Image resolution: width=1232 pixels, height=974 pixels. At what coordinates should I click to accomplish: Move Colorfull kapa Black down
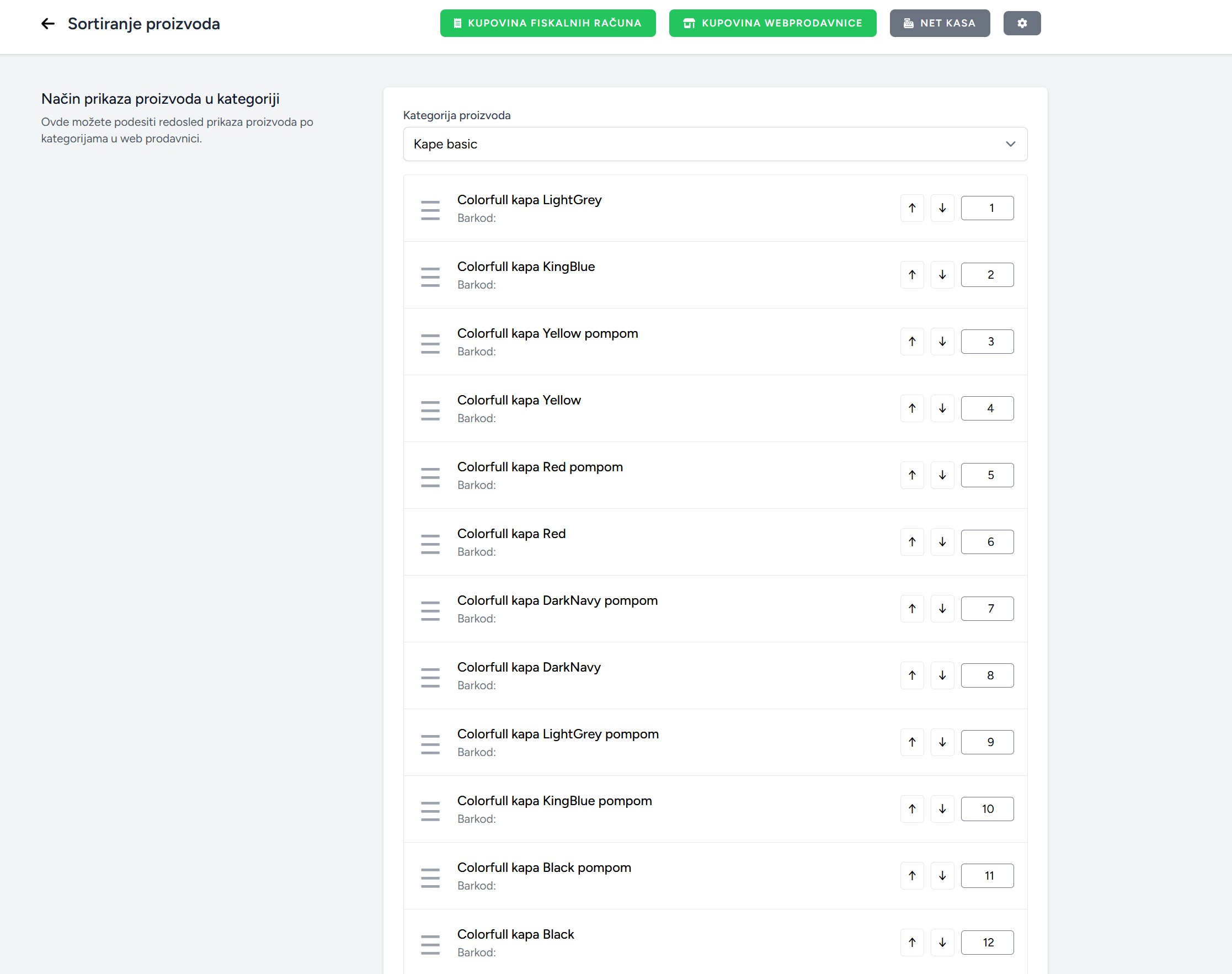[x=942, y=942]
